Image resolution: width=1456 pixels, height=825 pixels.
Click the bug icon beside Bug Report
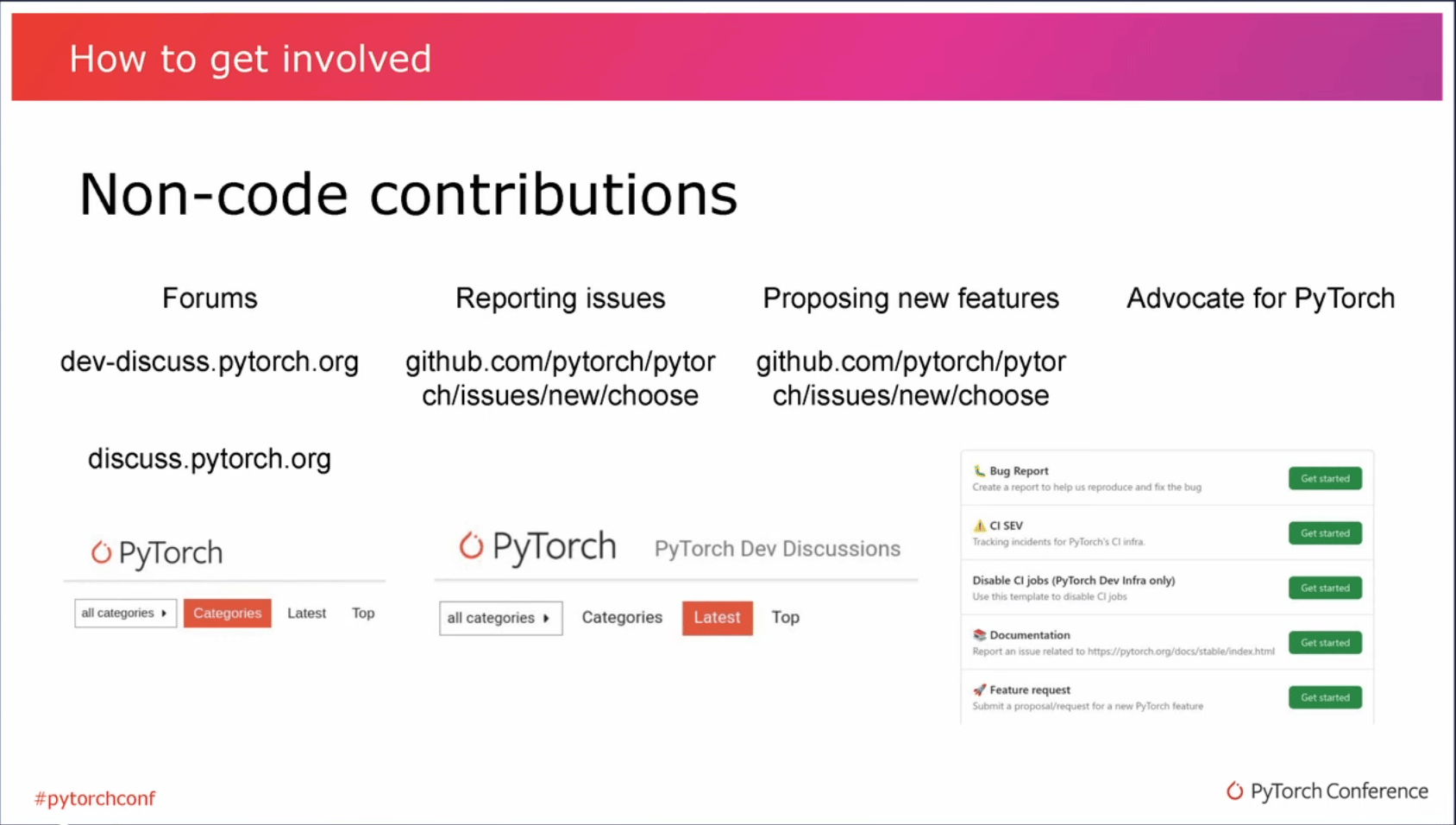[x=979, y=471]
